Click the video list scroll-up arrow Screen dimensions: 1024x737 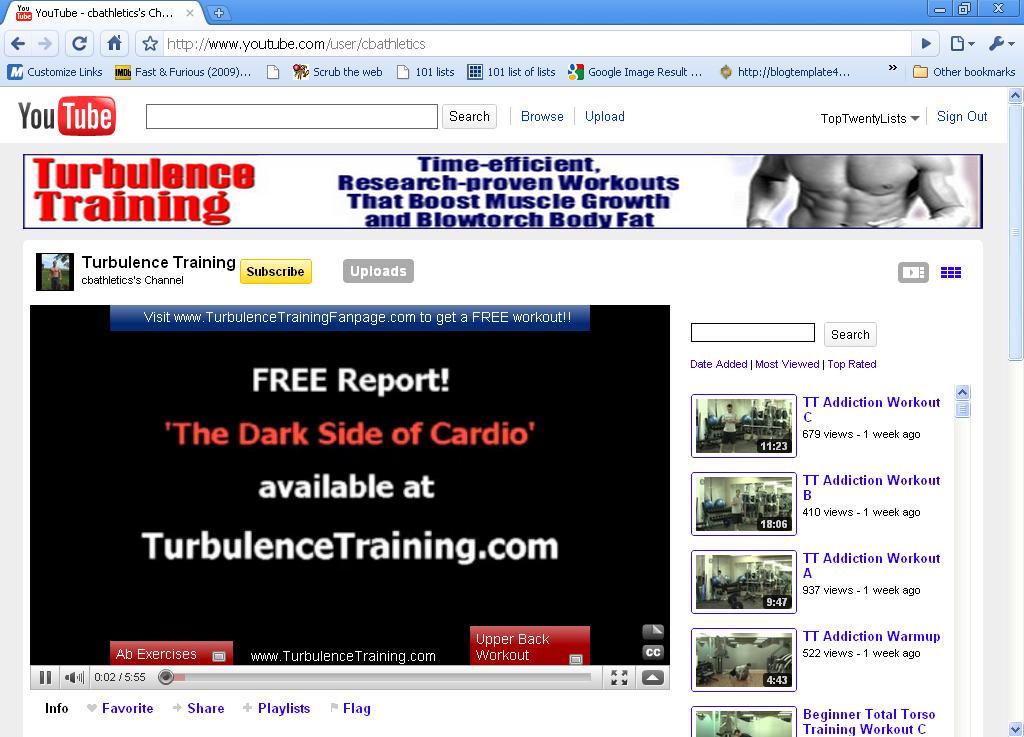(x=963, y=392)
